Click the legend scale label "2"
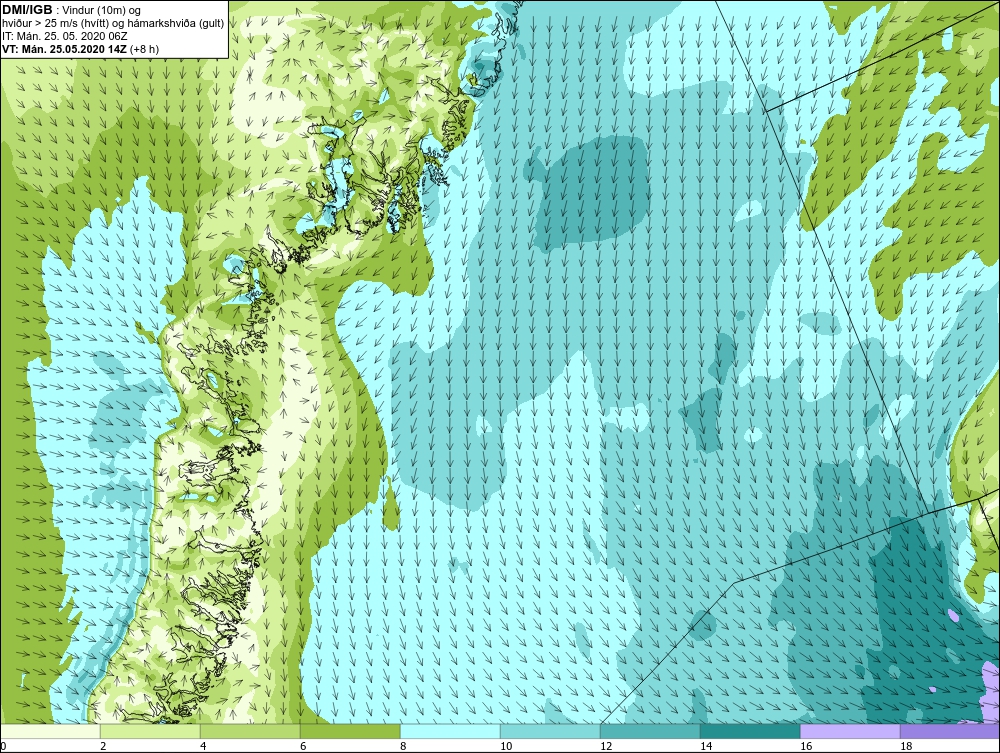 pos(103,746)
